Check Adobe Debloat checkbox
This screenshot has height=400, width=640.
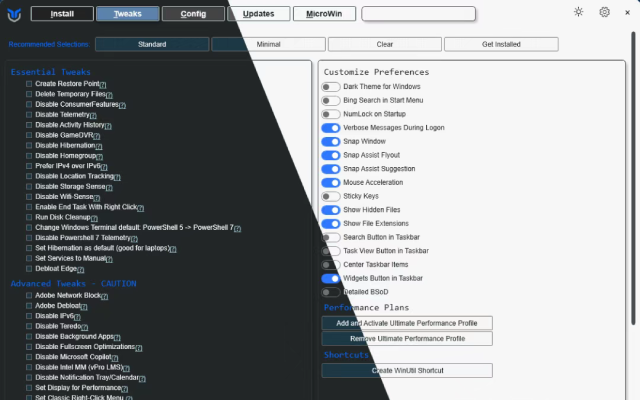(29, 306)
